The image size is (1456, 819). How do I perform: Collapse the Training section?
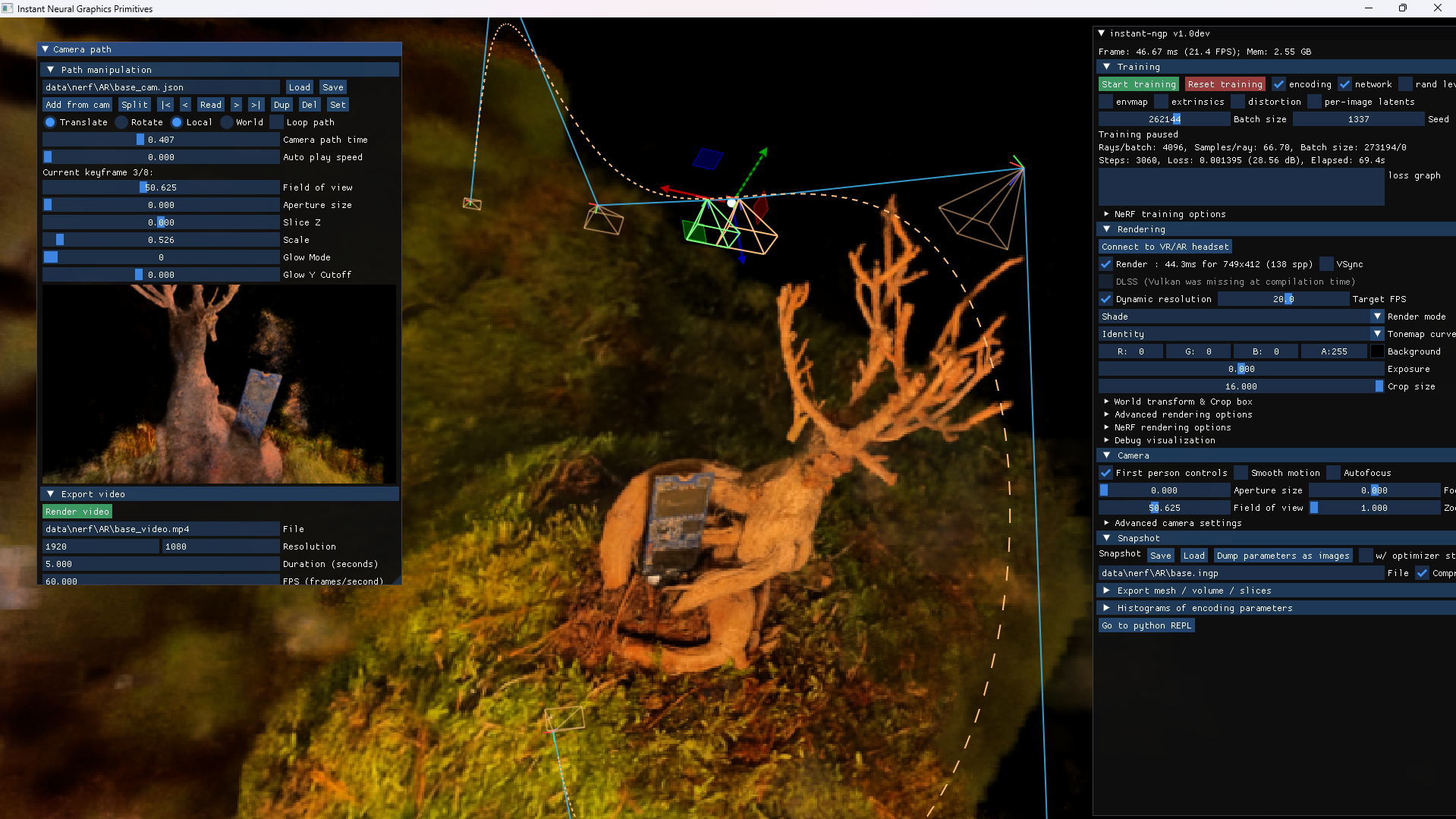click(x=1107, y=67)
